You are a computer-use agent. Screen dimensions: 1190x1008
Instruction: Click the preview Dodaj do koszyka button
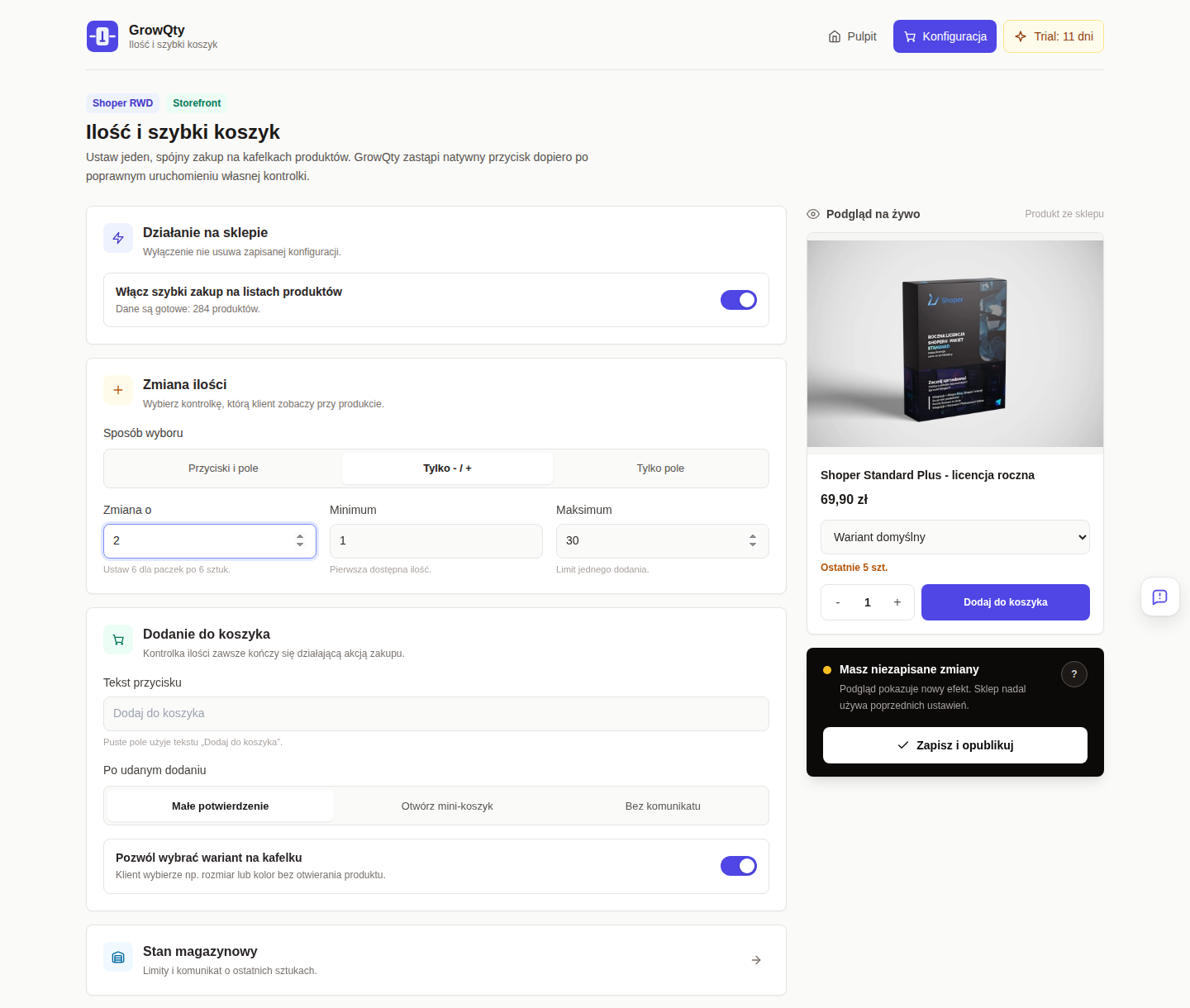[1006, 602]
